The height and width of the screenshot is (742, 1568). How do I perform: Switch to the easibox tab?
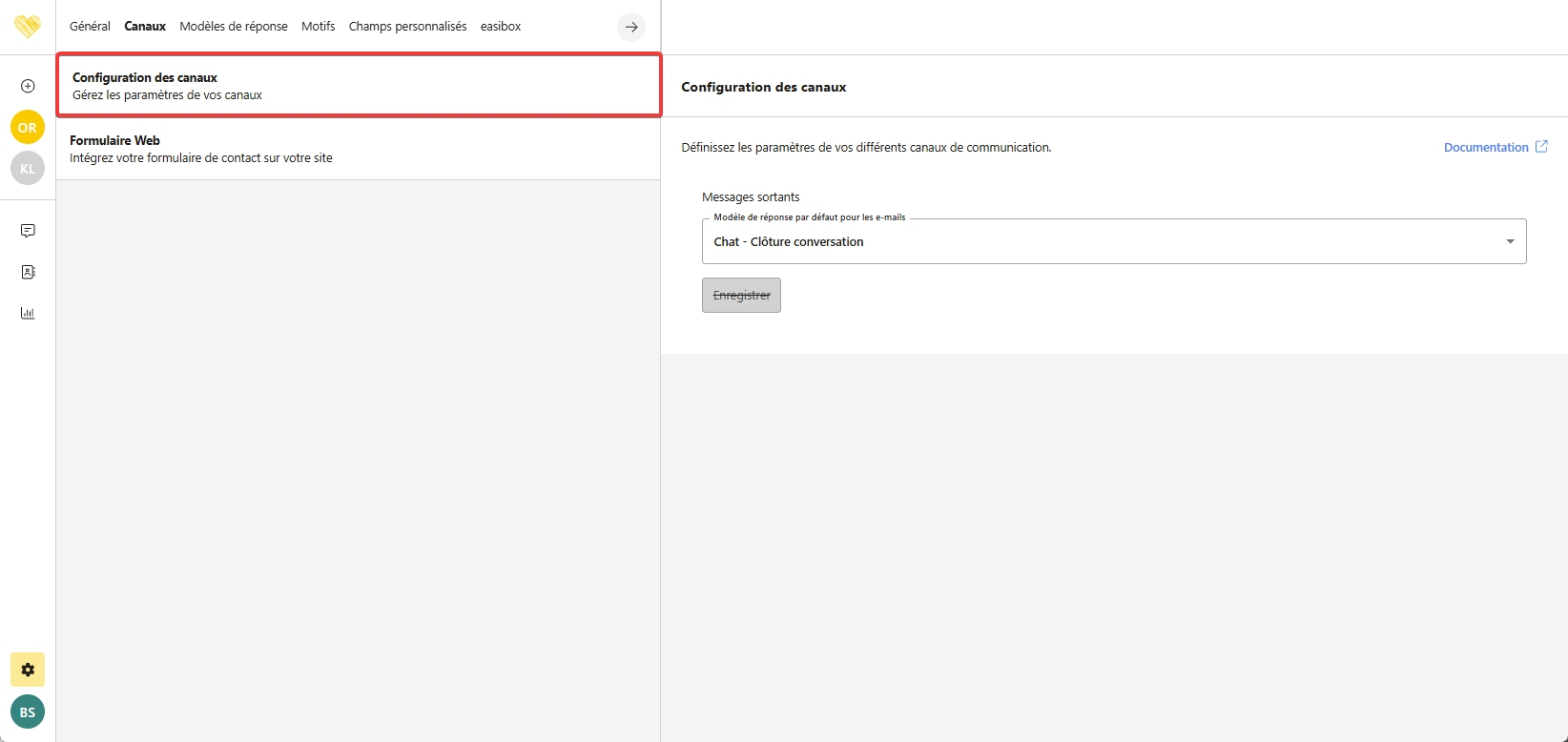point(501,27)
